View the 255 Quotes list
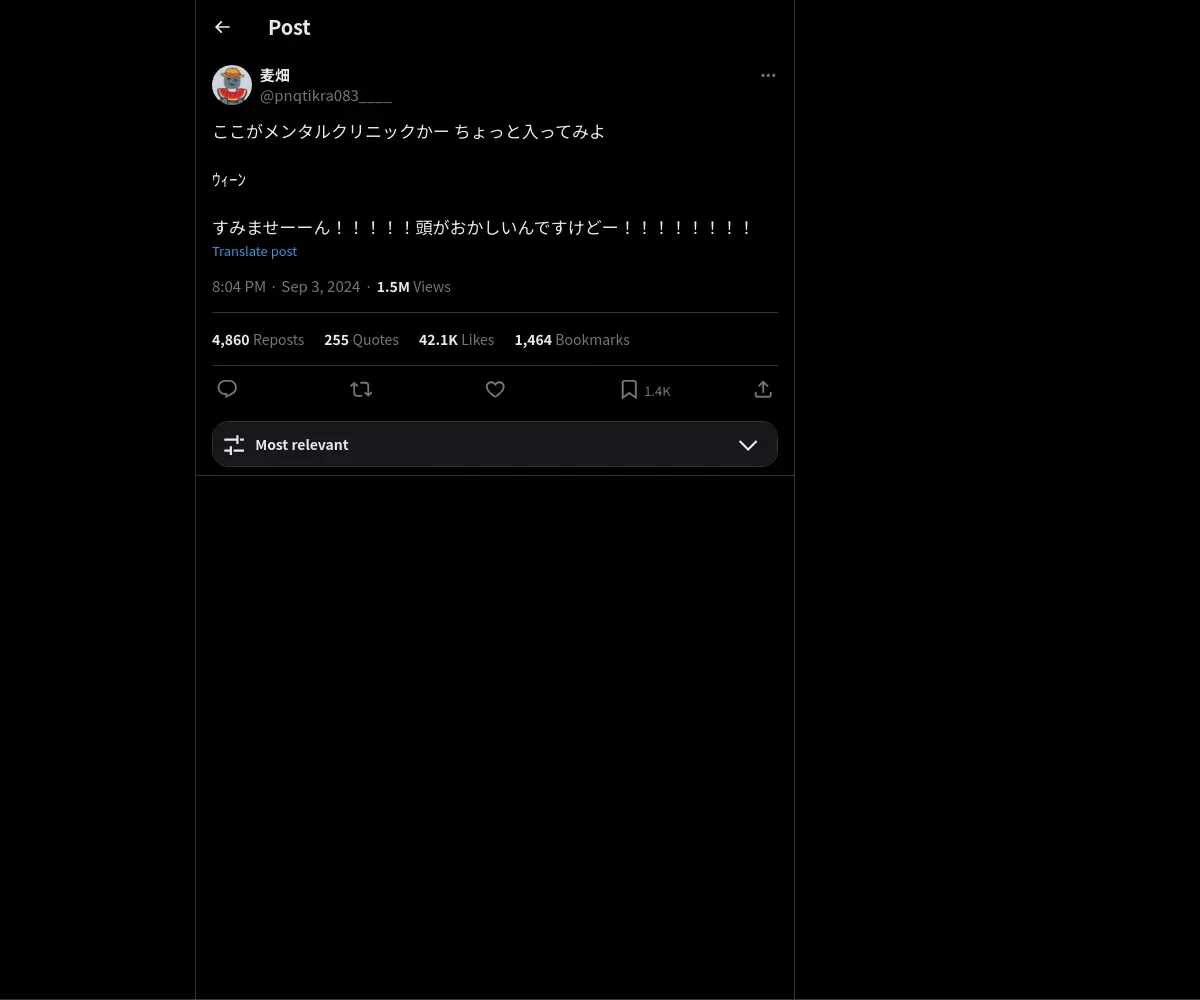This screenshot has width=1200, height=1000. pyautogui.click(x=361, y=340)
